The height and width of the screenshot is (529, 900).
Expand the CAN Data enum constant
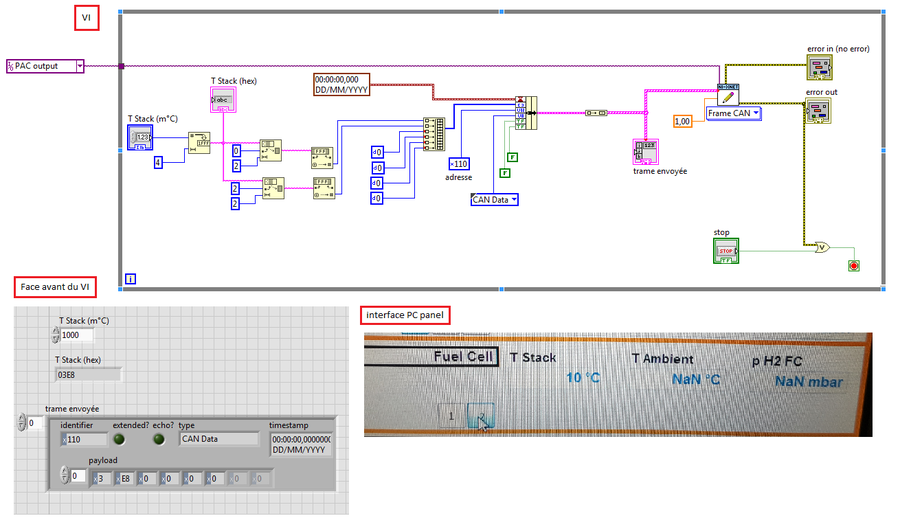click(494, 199)
